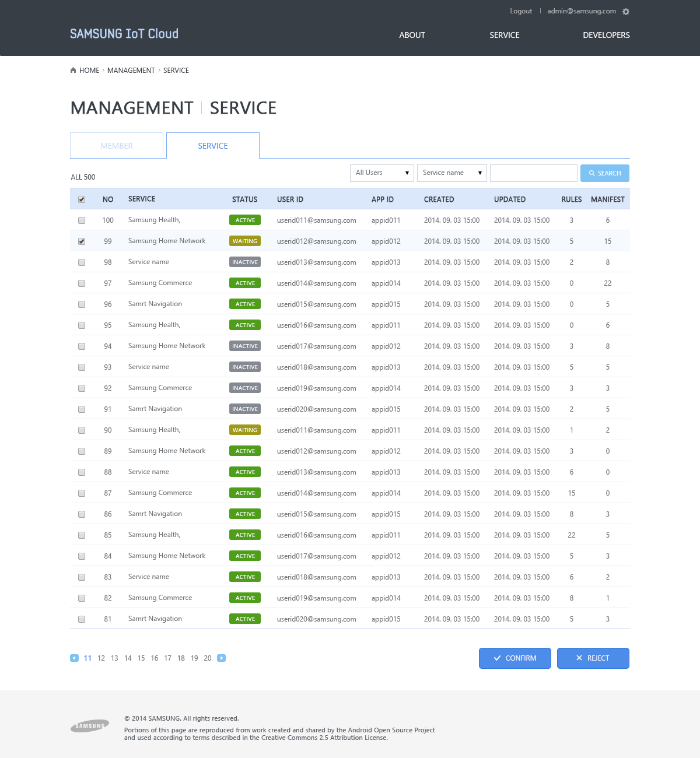
Task: Open the Service name filter dropdown
Action: tap(452, 173)
